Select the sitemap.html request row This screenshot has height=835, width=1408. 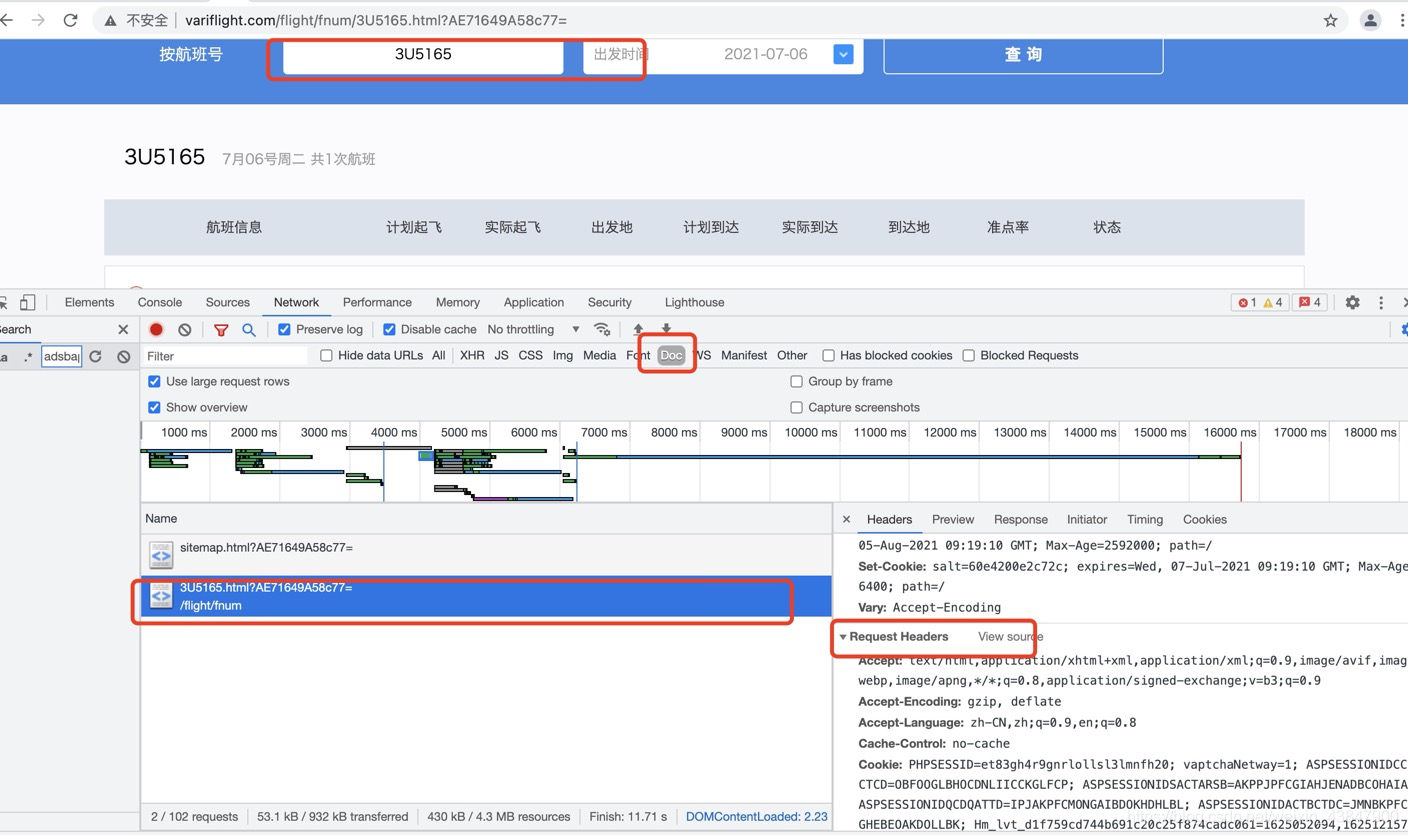point(486,555)
